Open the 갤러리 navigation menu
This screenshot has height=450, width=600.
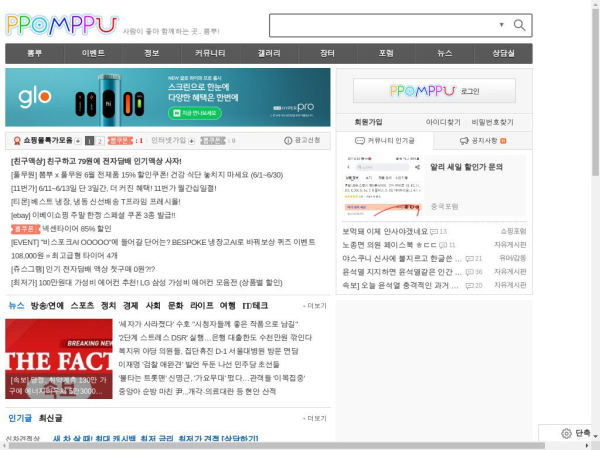coord(269,53)
